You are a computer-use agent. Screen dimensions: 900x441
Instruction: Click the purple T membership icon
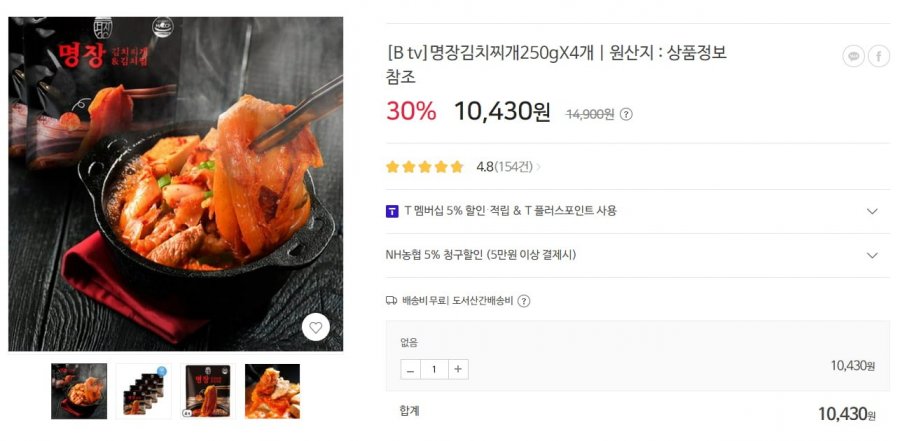[392, 211]
